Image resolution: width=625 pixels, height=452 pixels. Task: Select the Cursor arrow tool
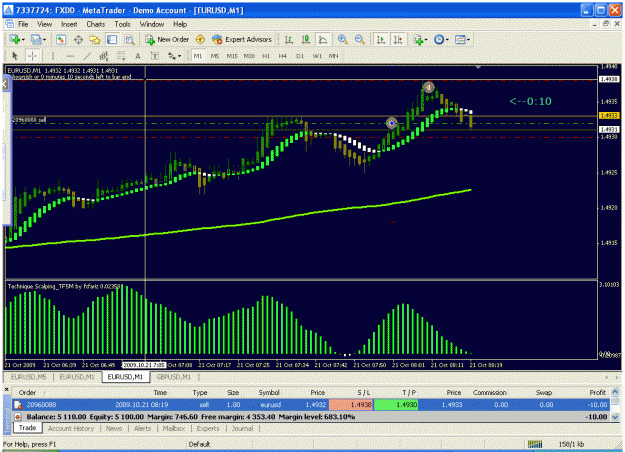click(15, 56)
